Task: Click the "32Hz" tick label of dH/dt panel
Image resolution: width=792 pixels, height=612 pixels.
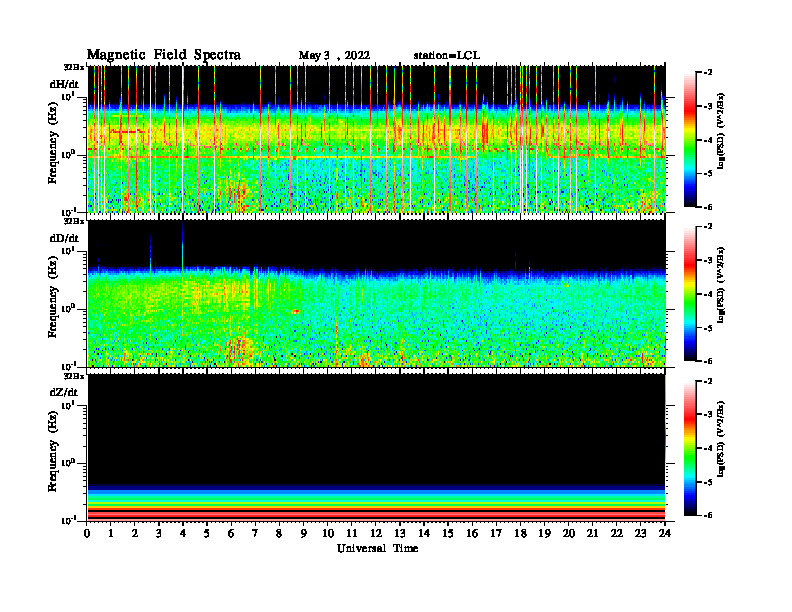Action: [74, 67]
